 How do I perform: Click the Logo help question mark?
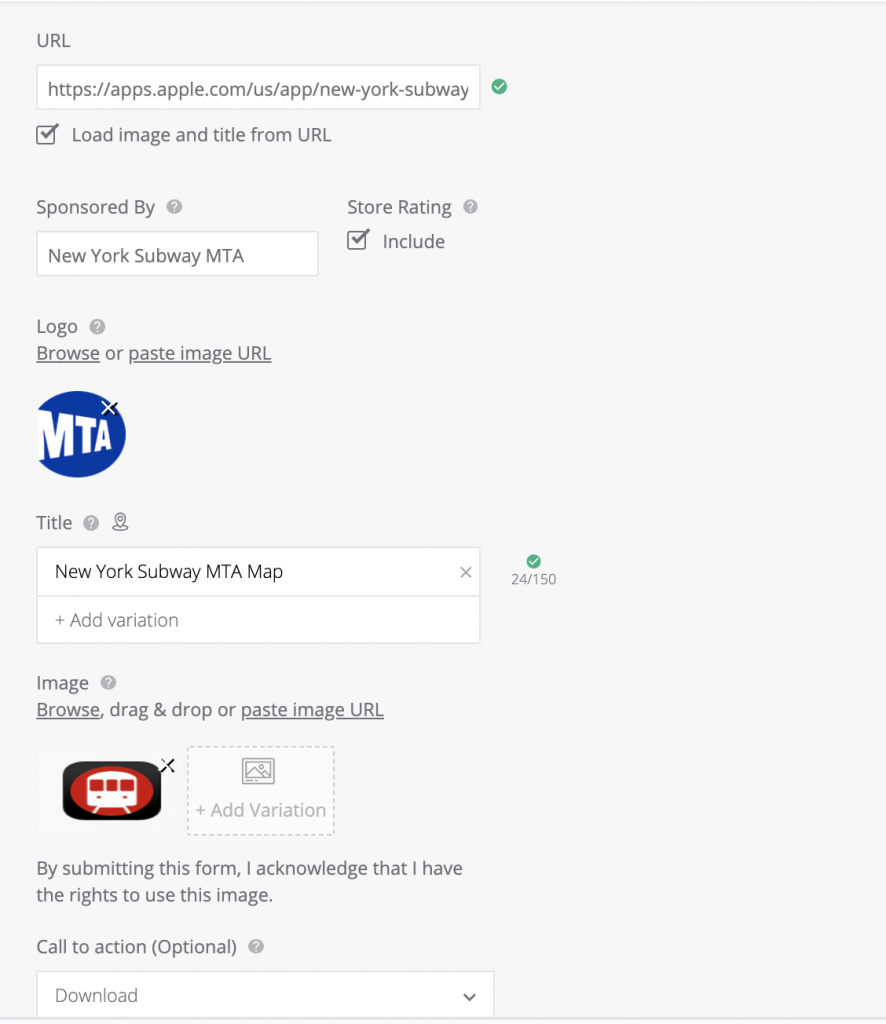click(x=97, y=326)
